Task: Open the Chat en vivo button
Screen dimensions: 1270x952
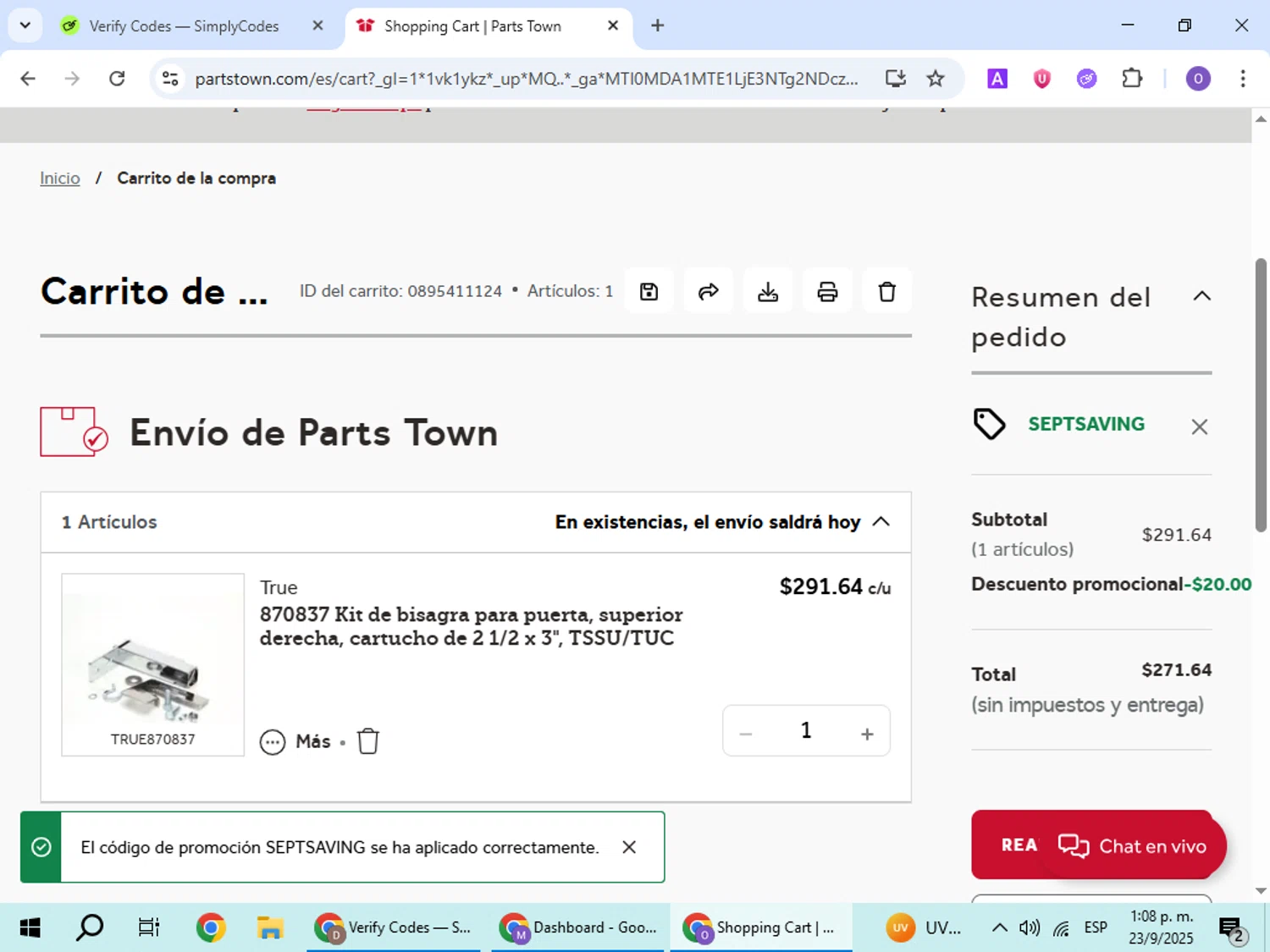Action: pyautogui.click(x=1133, y=846)
